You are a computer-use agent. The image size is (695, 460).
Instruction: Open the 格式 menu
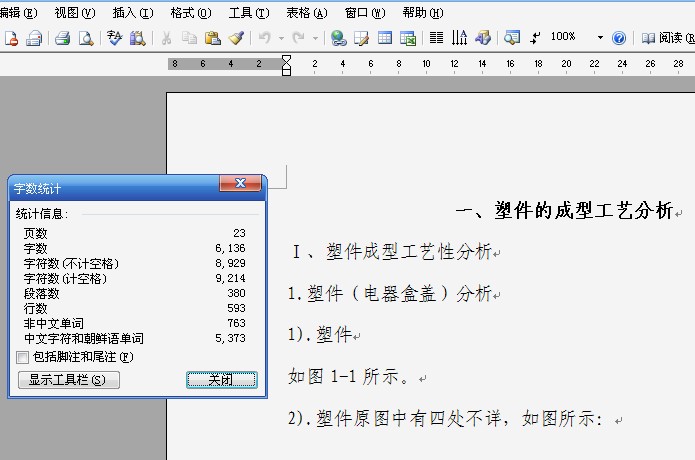(191, 13)
